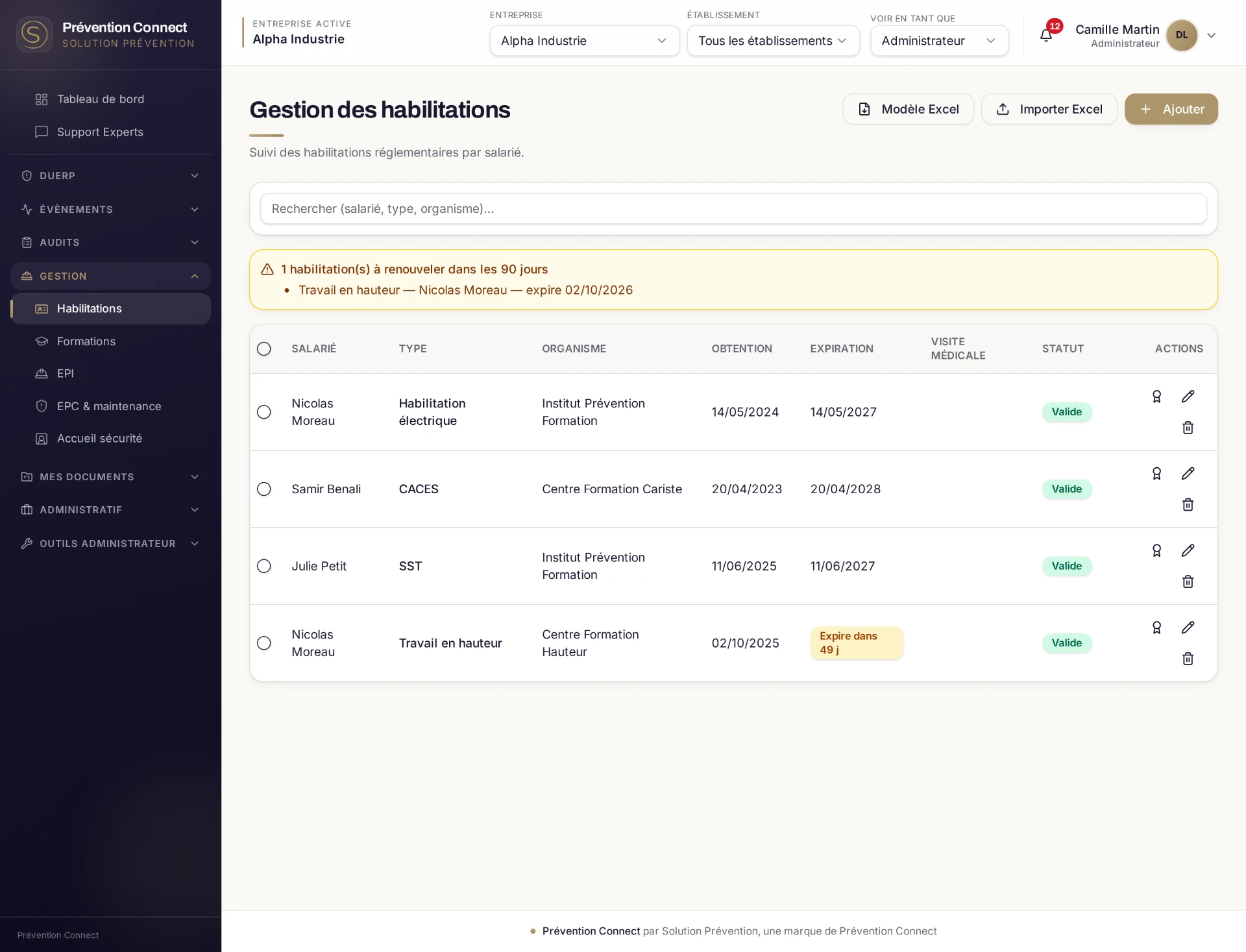Go to Tableau de bord

point(110,99)
